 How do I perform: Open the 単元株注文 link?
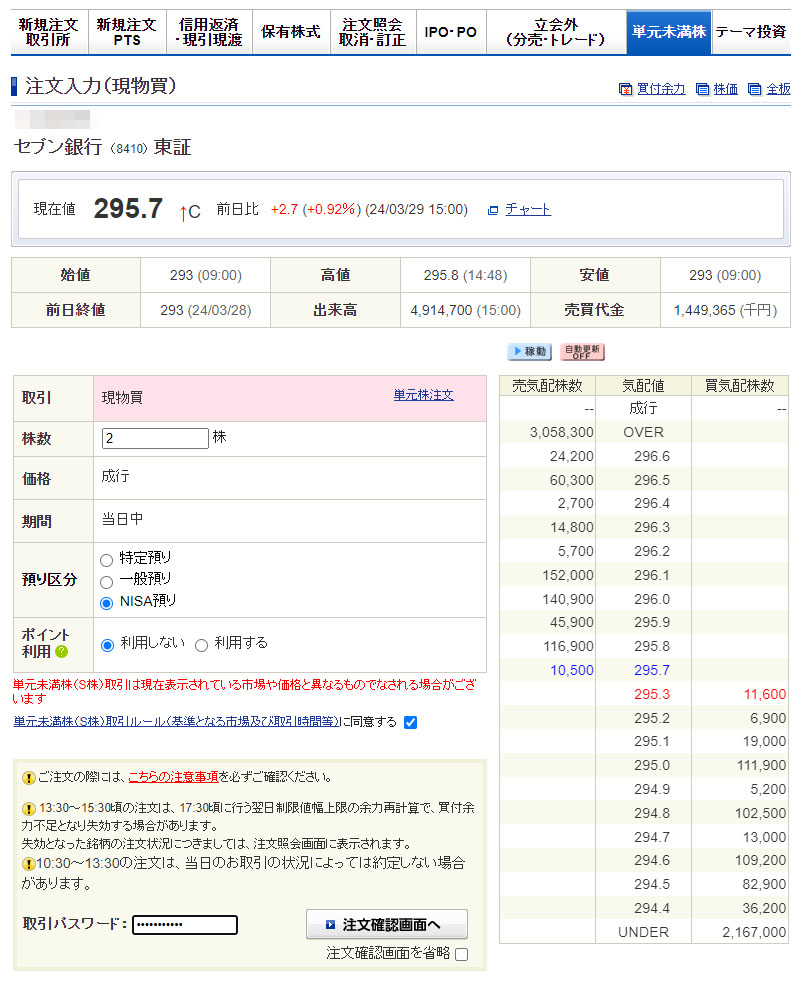[x=423, y=395]
